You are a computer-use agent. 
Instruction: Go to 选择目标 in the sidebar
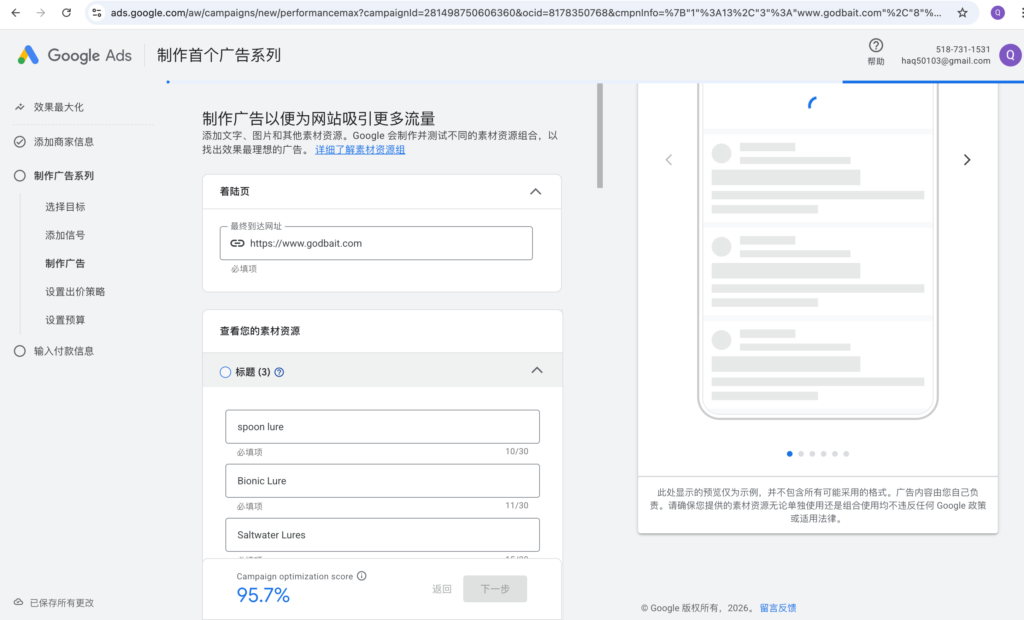(65, 207)
